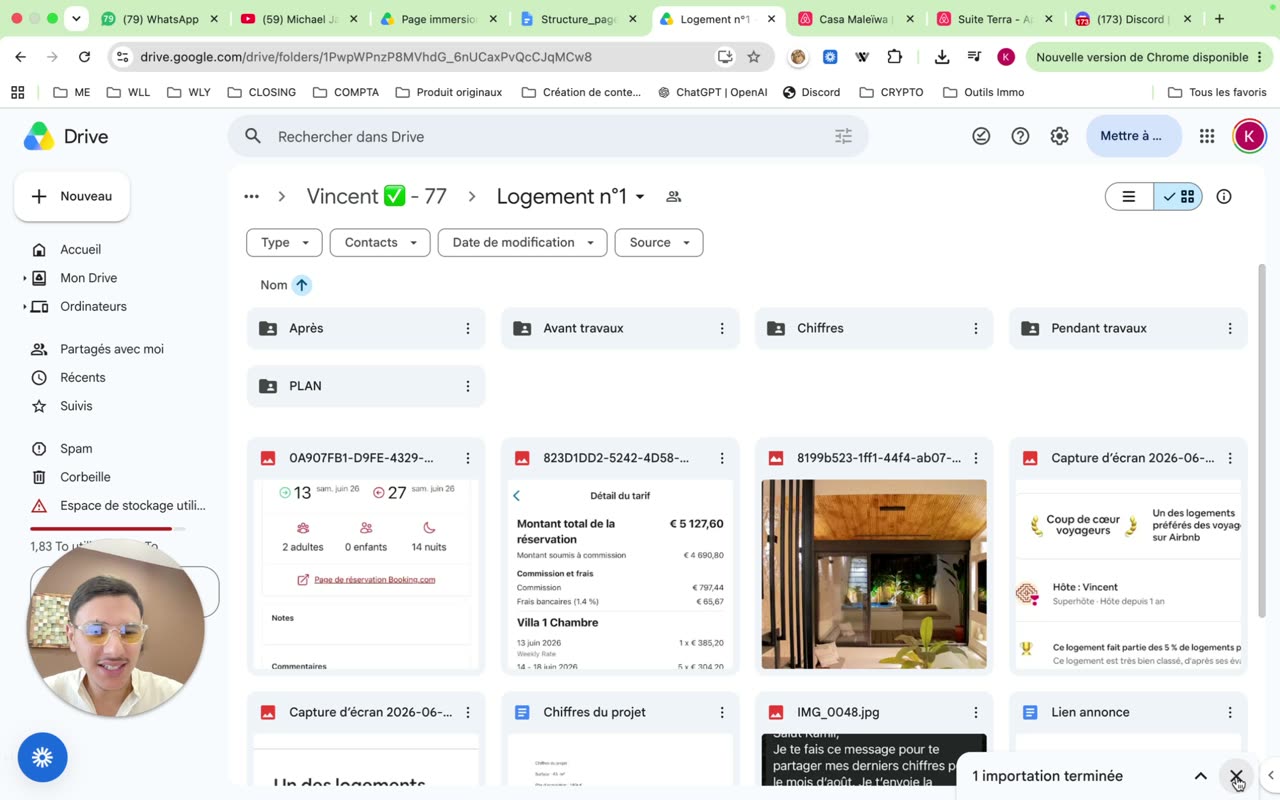Open the Chrome apps grid shortcut
Viewport: 1280px width, 800px height.
(17, 92)
